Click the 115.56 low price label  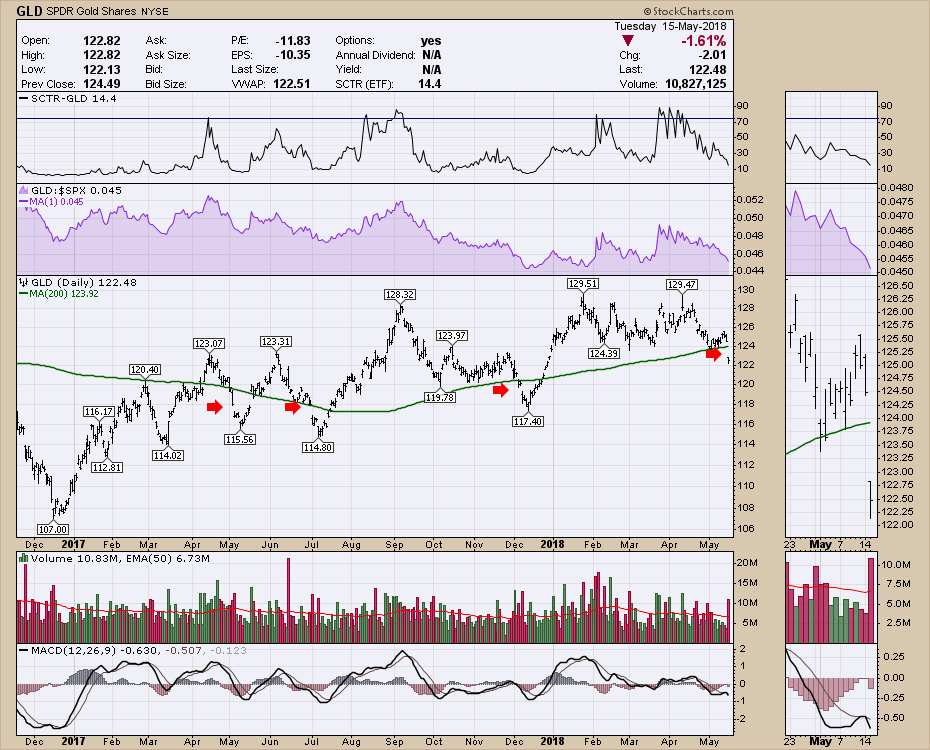click(x=240, y=439)
